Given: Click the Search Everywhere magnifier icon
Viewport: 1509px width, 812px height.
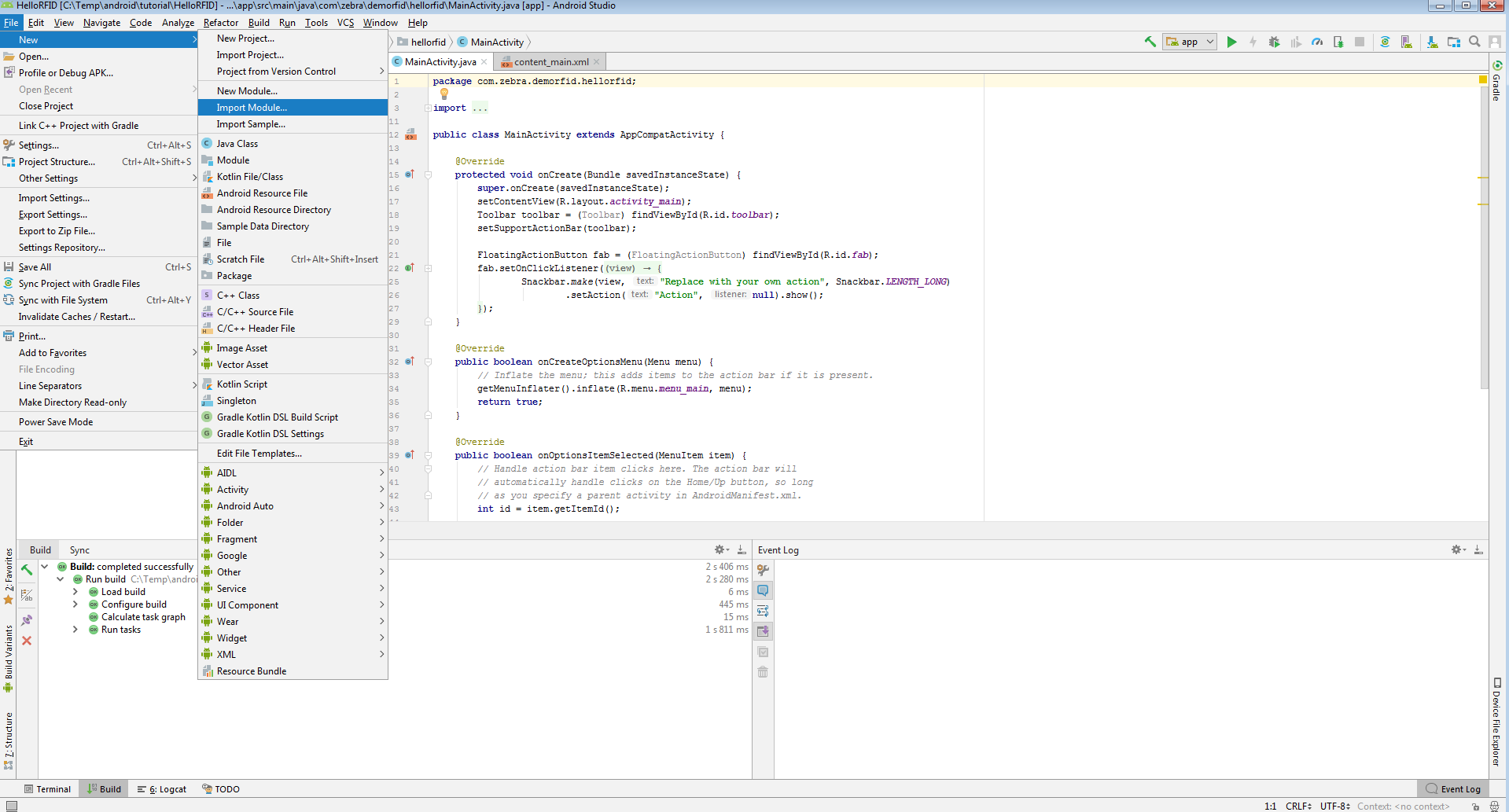Looking at the screenshot, I should 1474,42.
